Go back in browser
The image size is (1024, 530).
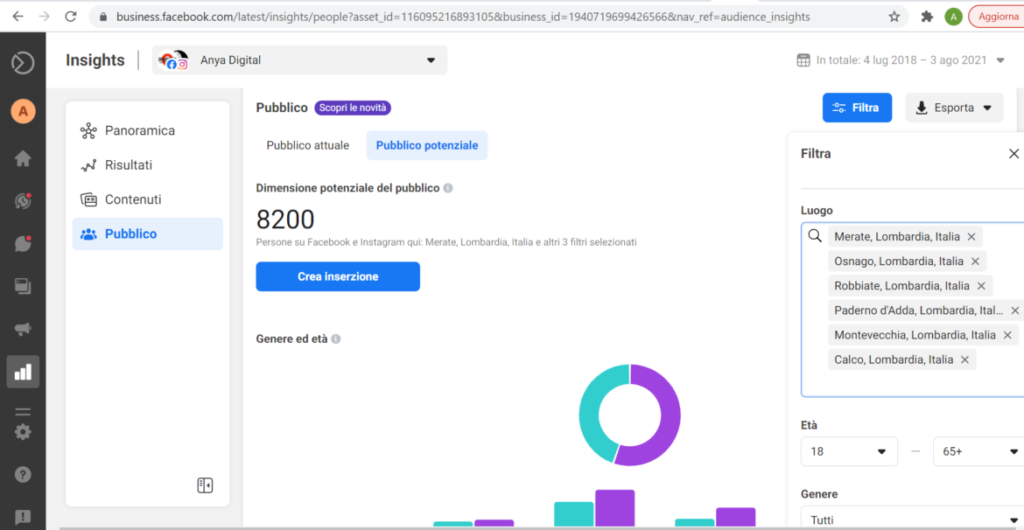pos(18,16)
